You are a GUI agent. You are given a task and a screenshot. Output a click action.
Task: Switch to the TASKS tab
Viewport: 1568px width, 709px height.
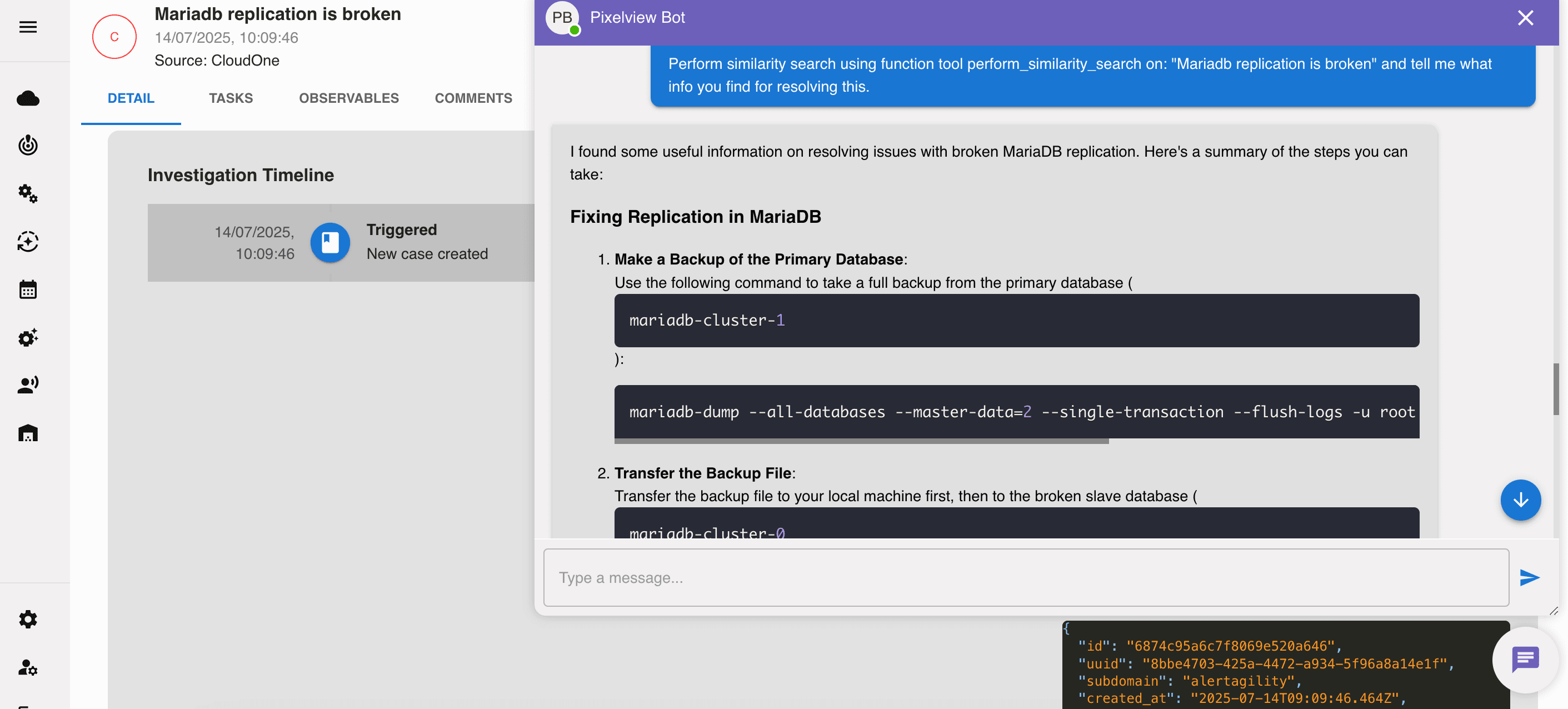[231, 98]
